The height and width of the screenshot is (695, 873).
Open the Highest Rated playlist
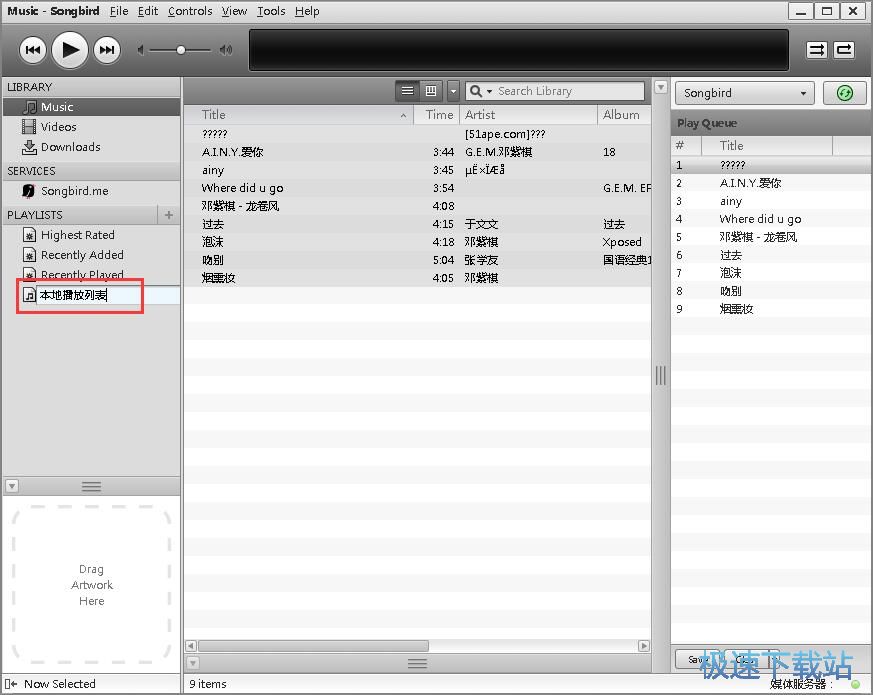click(92, 235)
